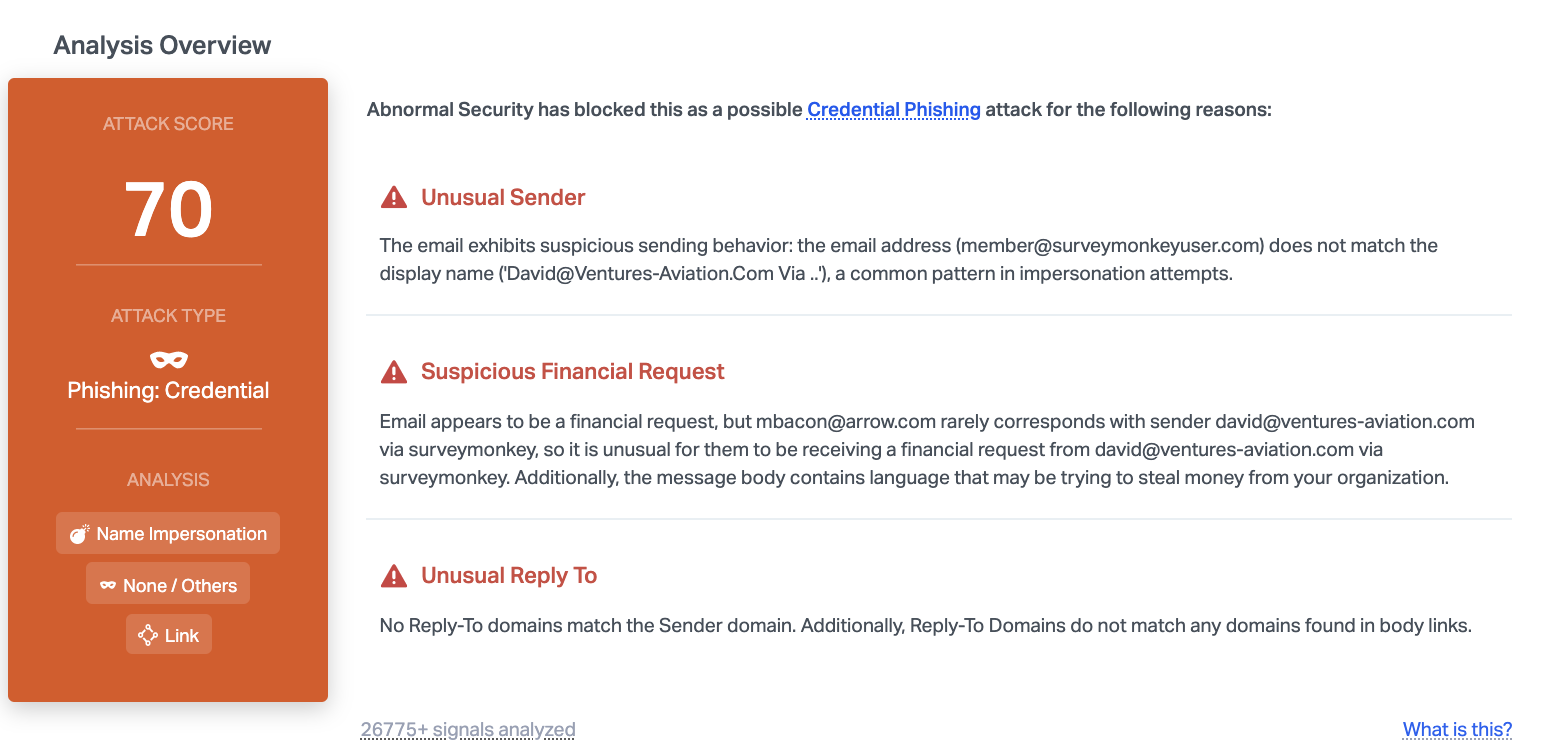Select the None / Others tag
The image size is (1550, 752).
[168, 586]
